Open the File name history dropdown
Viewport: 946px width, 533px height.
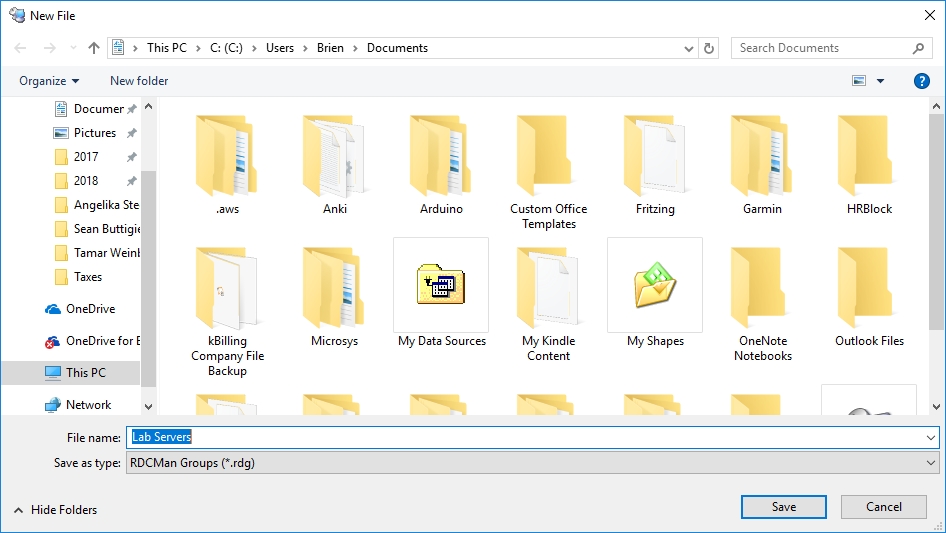click(931, 437)
